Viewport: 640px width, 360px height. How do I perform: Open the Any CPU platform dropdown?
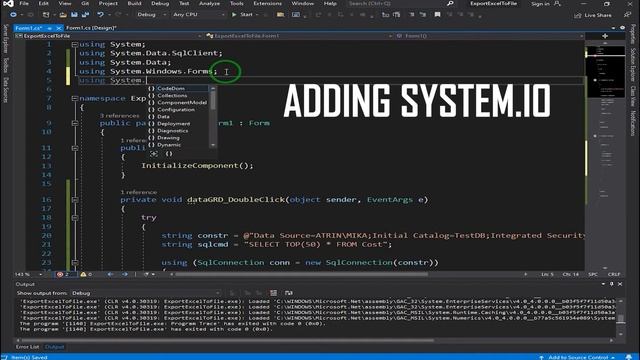(x=199, y=15)
